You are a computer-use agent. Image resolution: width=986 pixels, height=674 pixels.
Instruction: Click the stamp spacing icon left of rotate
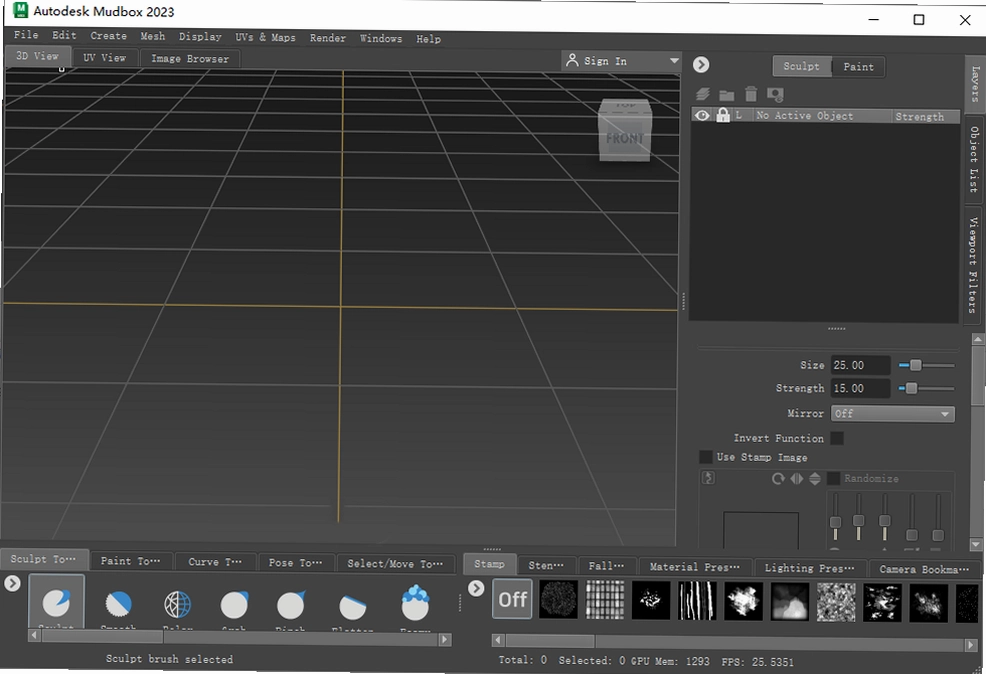(708, 478)
